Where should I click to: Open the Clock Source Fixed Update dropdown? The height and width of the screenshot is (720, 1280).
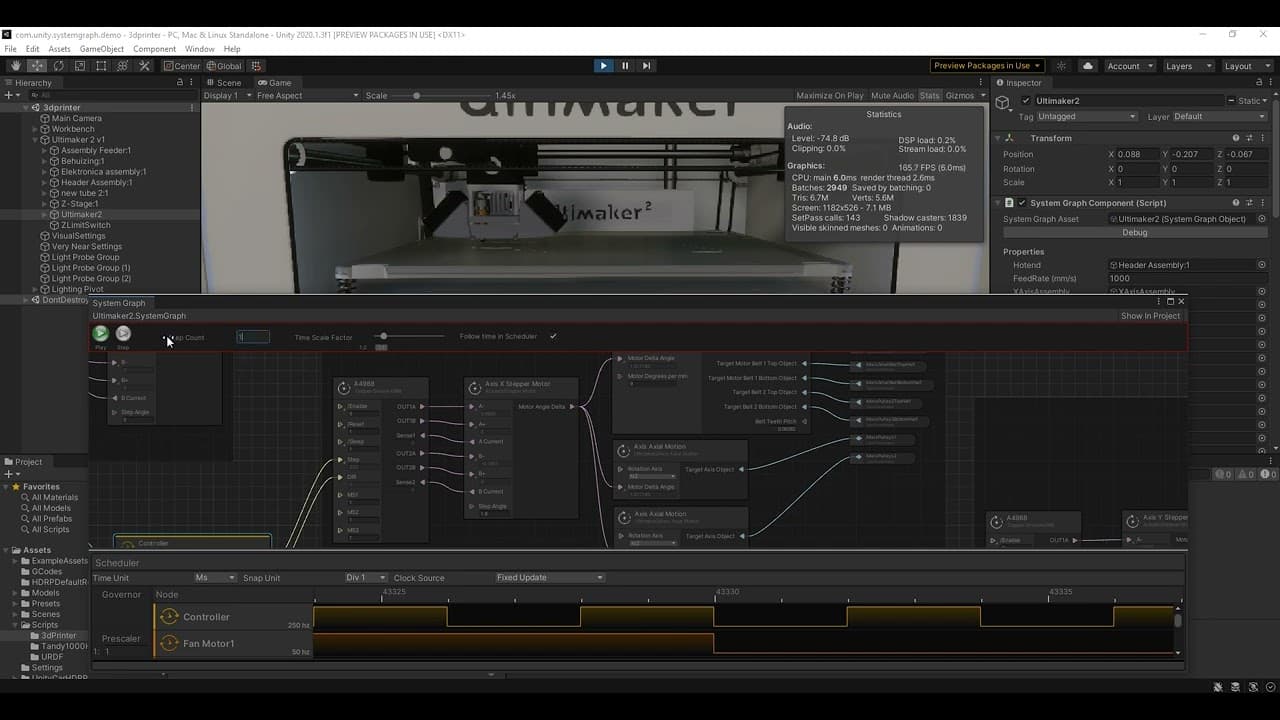[550, 578]
